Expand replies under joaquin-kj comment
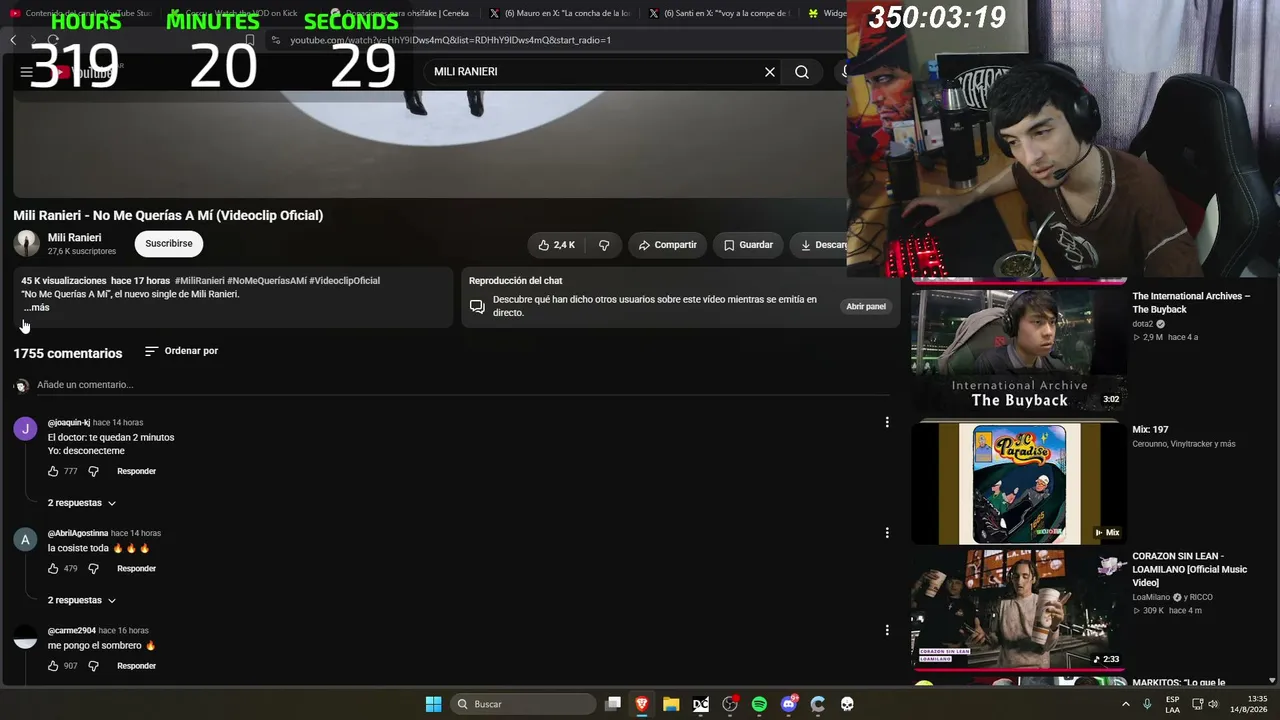 (82, 503)
